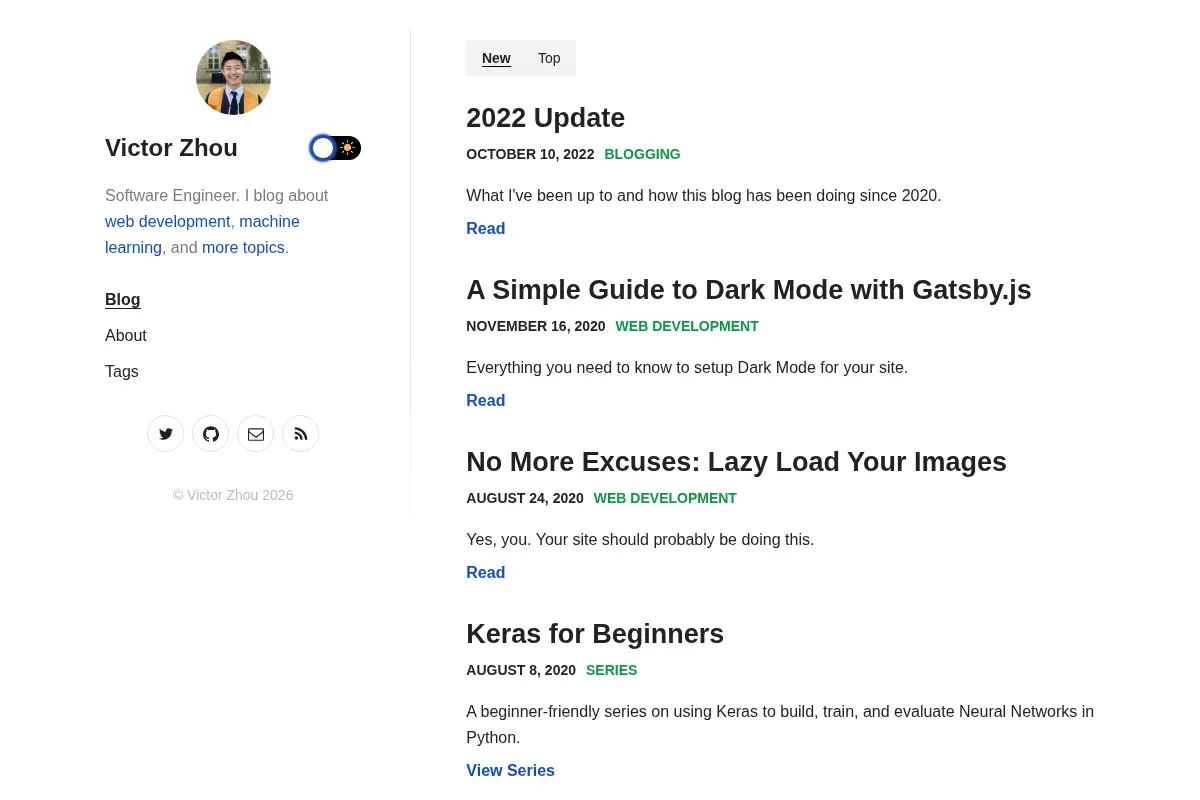Click WEB DEVELOPMENT tag on Lazy Load post
1200x800 pixels.
point(665,498)
